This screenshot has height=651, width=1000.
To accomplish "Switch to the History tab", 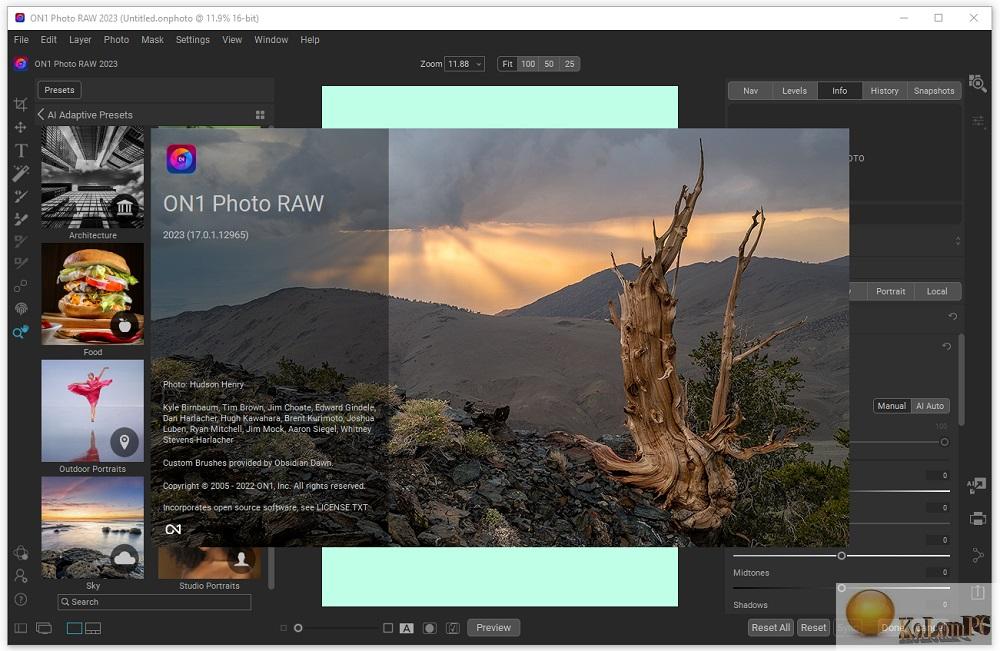I will pyautogui.click(x=884, y=91).
